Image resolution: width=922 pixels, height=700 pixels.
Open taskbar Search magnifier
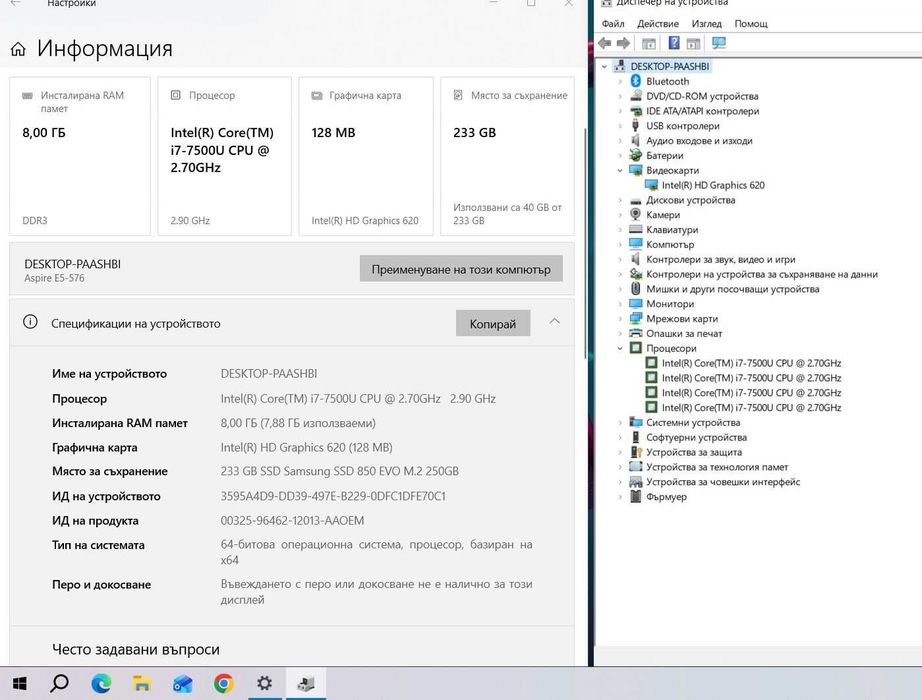59,684
